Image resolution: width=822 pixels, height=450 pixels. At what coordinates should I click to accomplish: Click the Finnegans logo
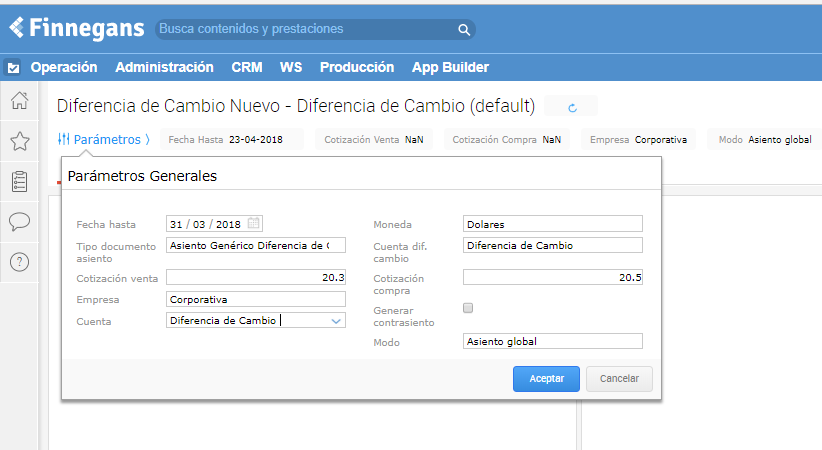tap(76, 28)
